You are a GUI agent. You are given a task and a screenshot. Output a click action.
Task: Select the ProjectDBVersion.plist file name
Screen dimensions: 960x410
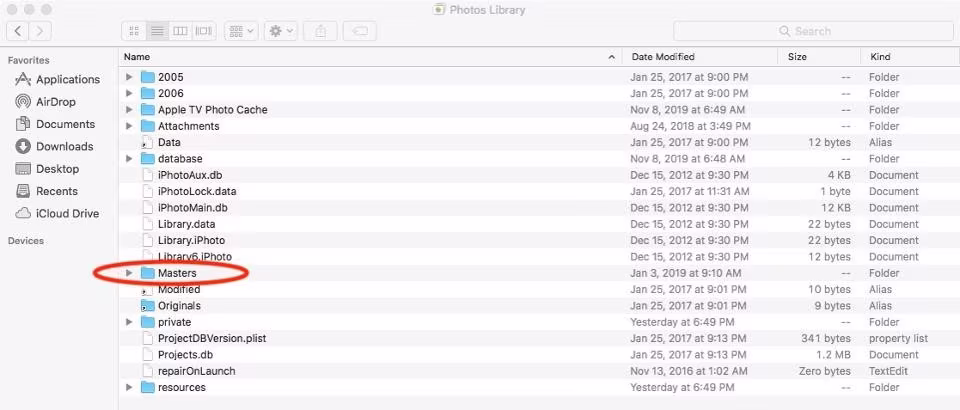coord(212,338)
